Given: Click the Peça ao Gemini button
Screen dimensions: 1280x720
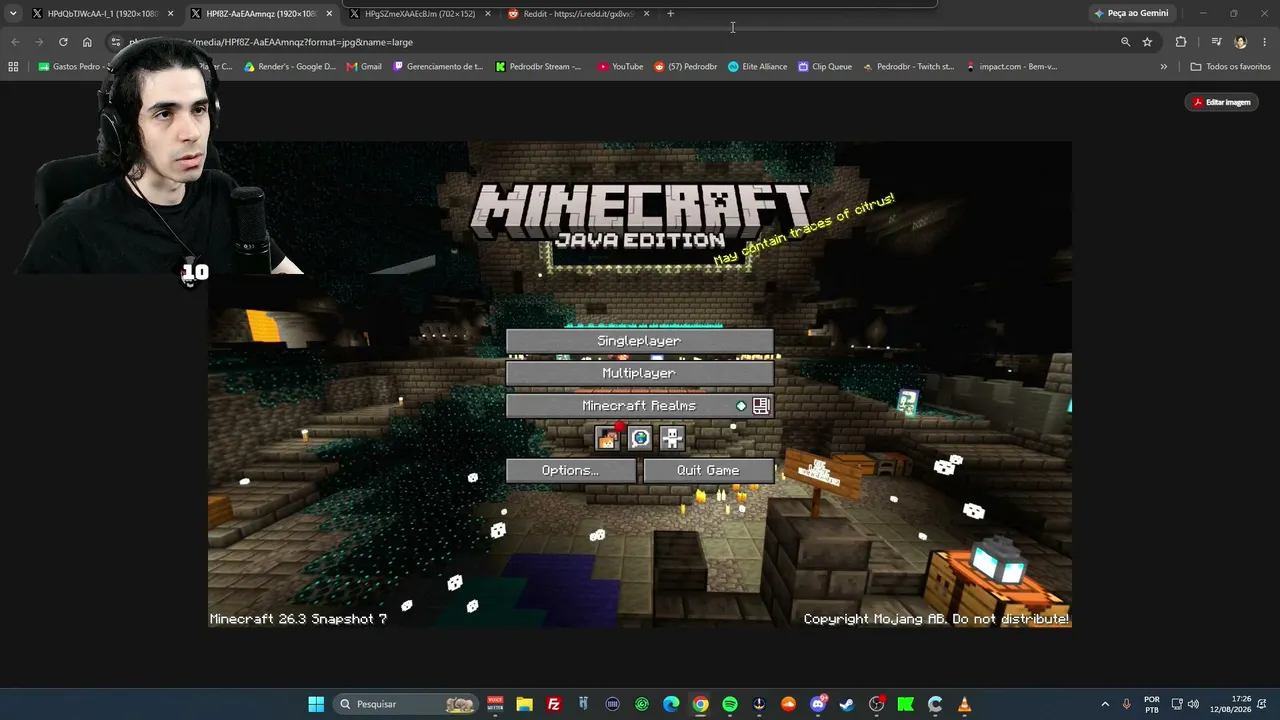Looking at the screenshot, I should (1131, 14).
